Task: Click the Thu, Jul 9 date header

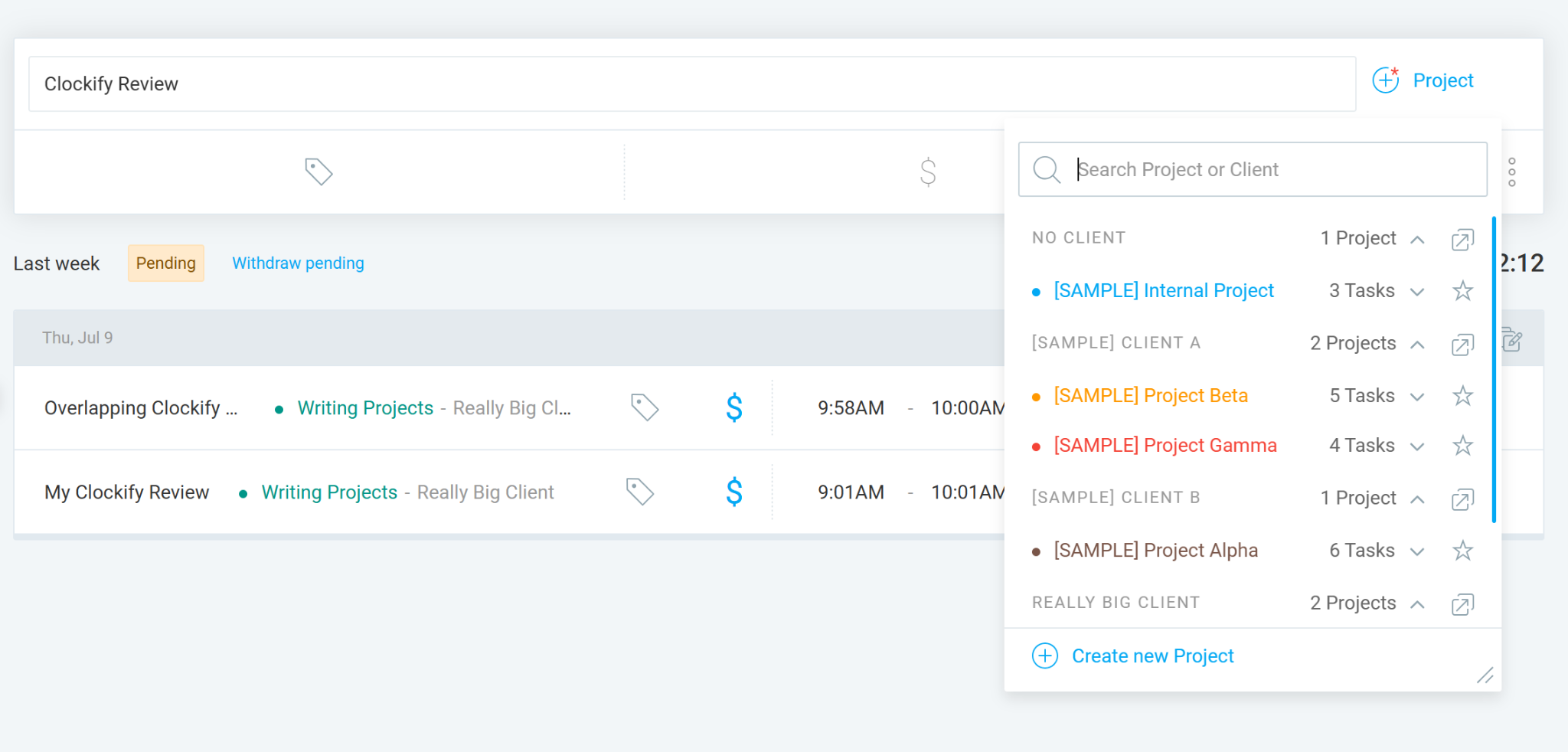Action: coord(77,338)
